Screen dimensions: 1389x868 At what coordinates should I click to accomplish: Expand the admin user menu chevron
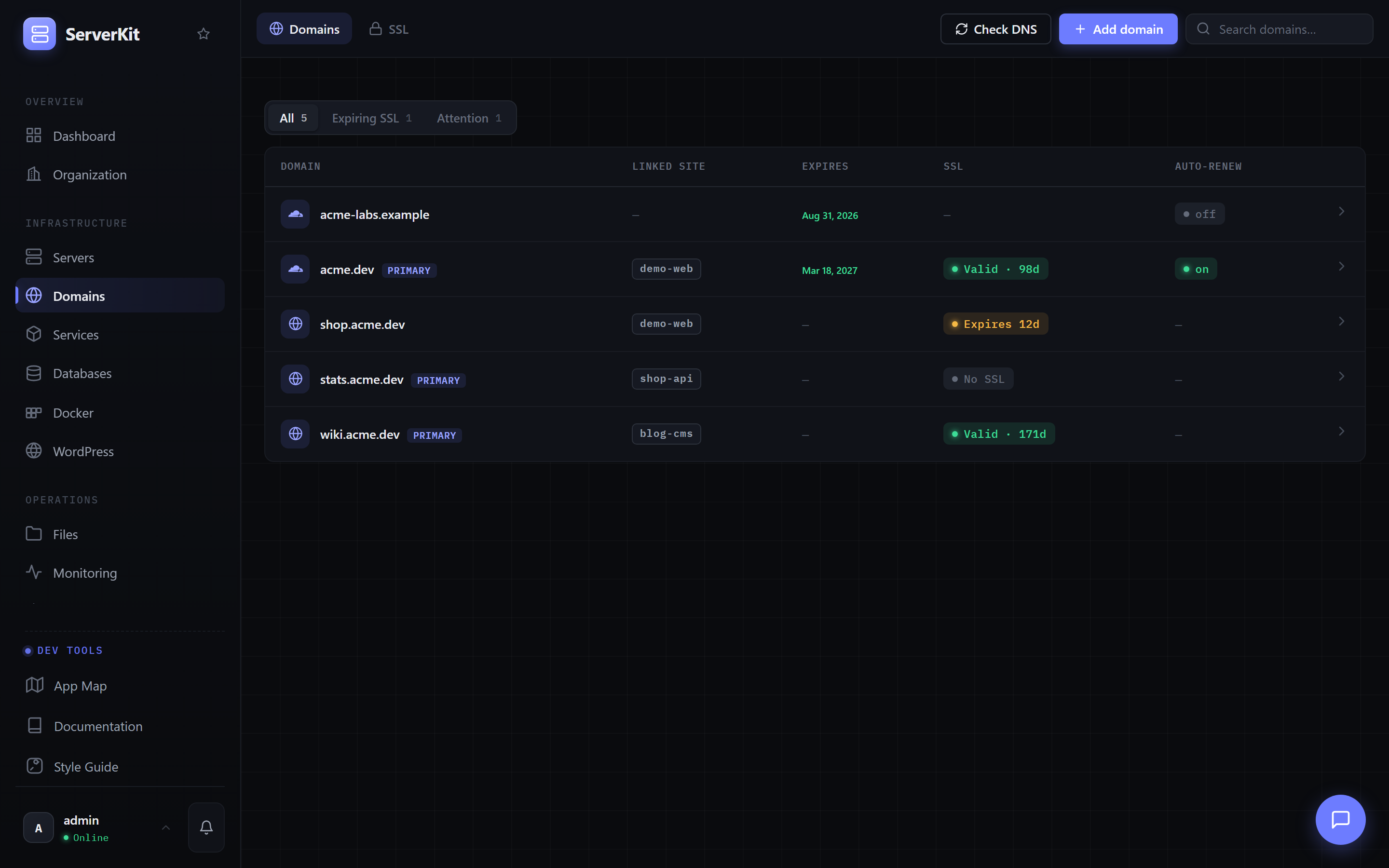pos(166,827)
